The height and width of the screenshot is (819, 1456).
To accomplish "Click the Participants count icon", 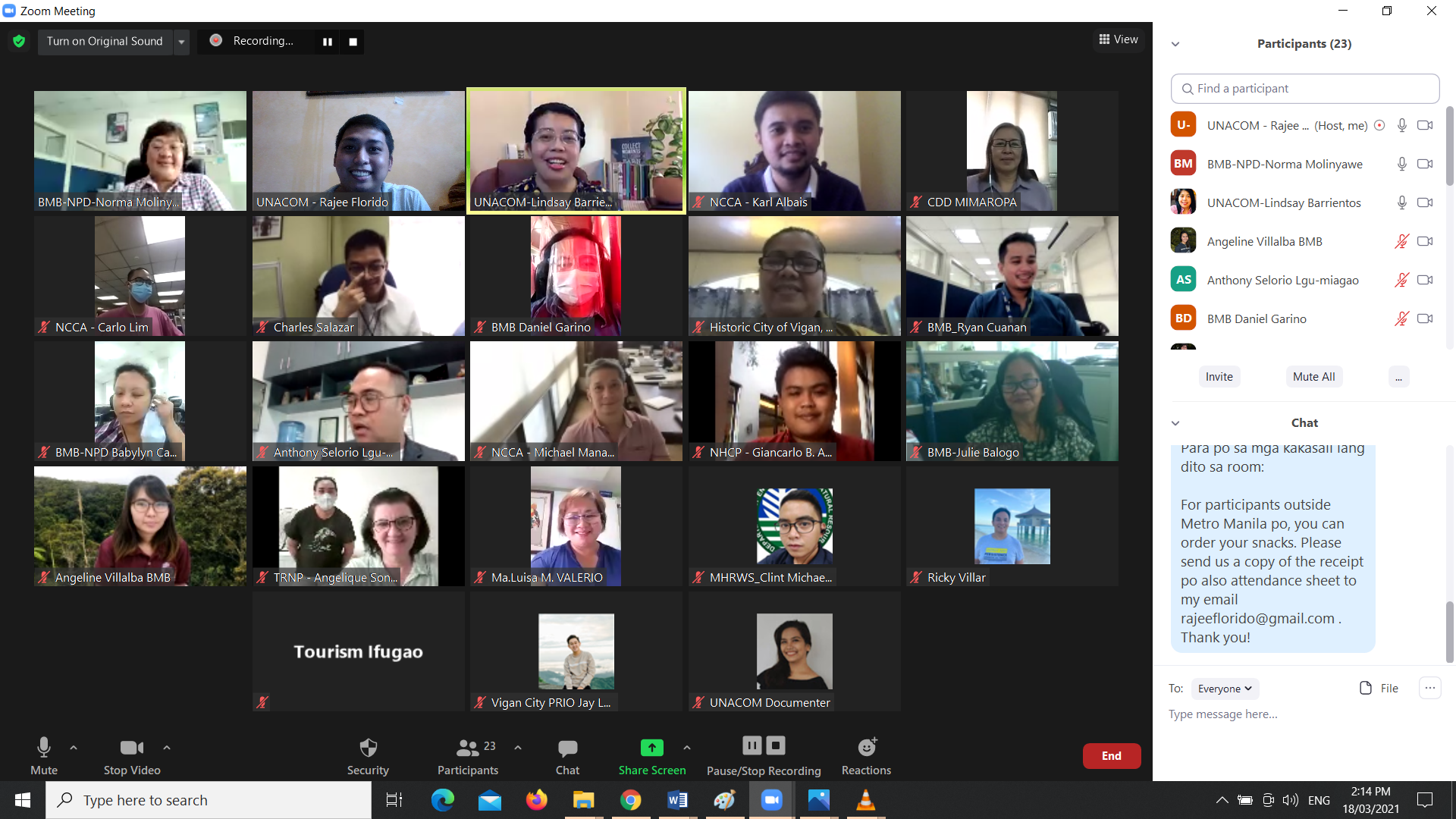I will (x=467, y=755).
